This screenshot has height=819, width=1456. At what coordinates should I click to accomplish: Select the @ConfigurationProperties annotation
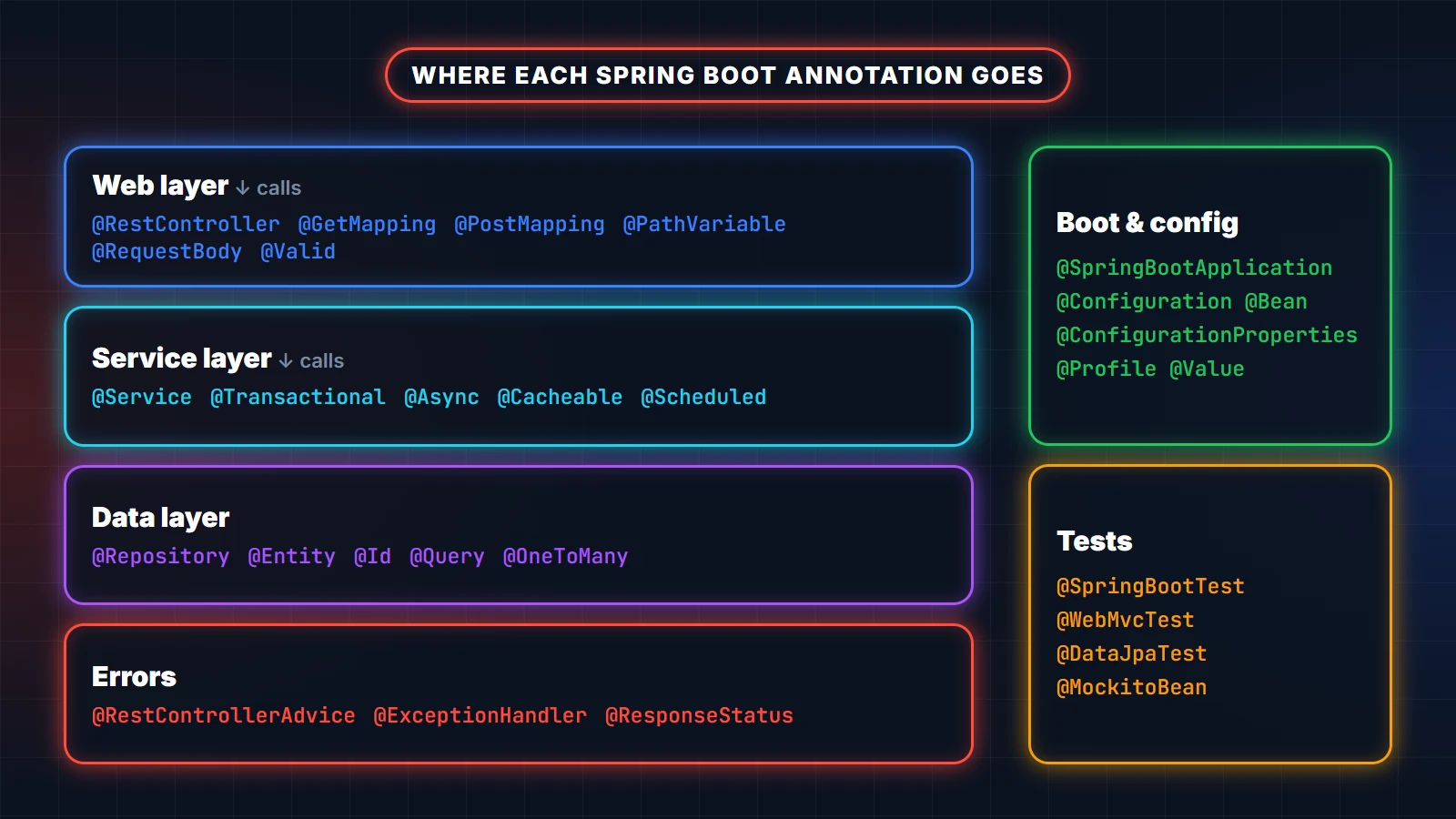(1207, 335)
